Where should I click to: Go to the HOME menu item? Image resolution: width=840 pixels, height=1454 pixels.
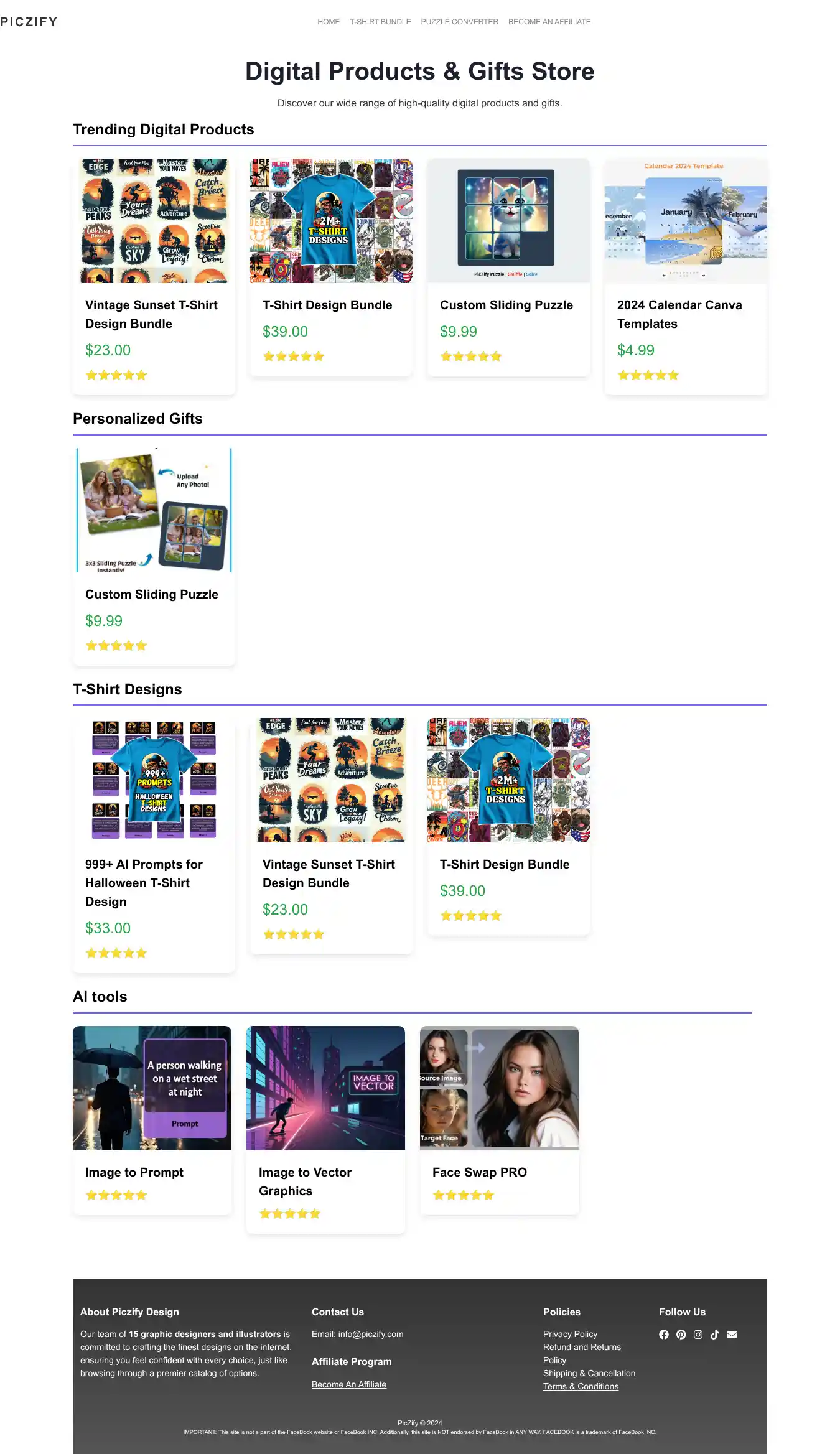pyautogui.click(x=329, y=22)
